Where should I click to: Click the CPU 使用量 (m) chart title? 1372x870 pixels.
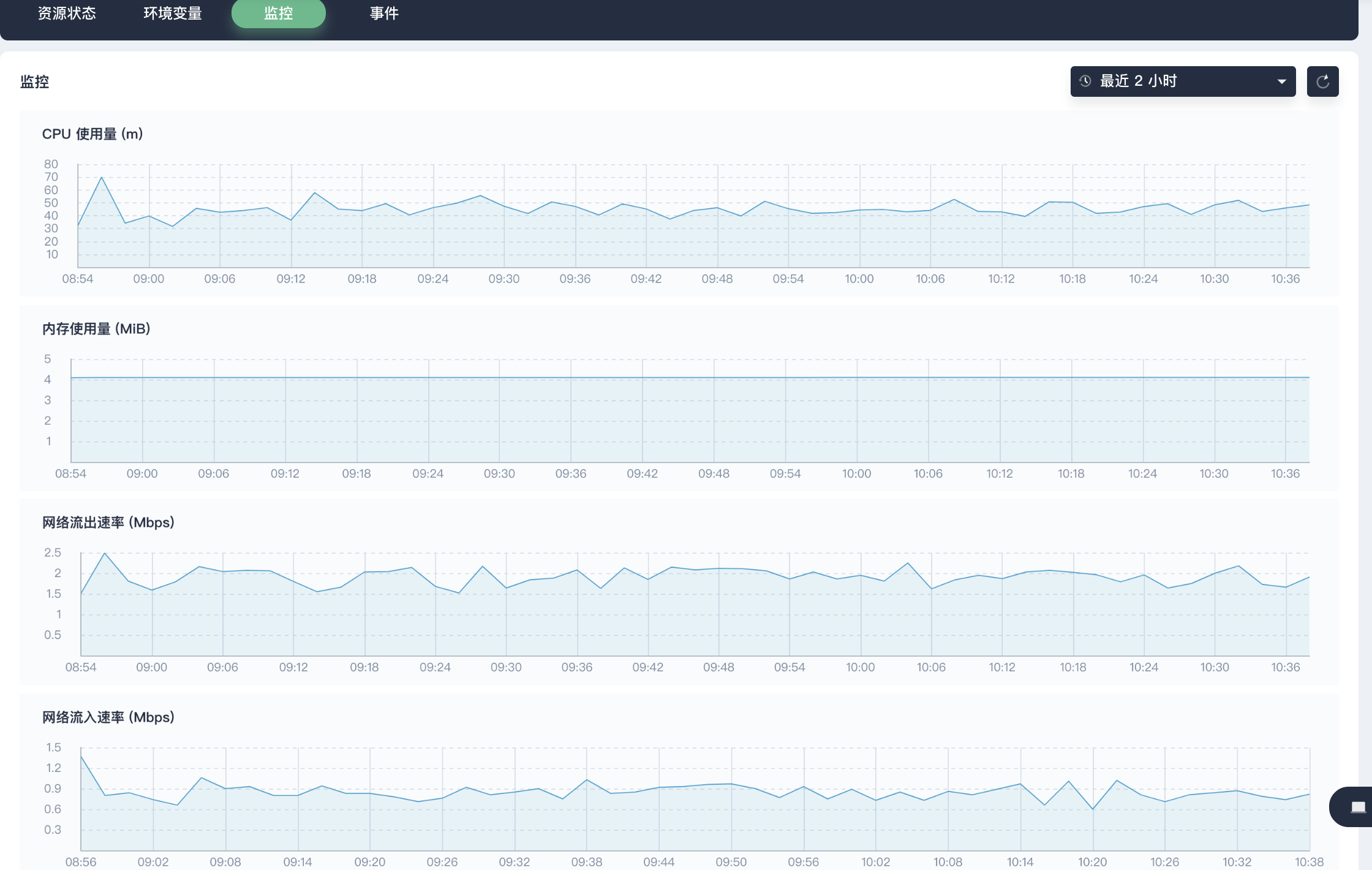point(92,134)
